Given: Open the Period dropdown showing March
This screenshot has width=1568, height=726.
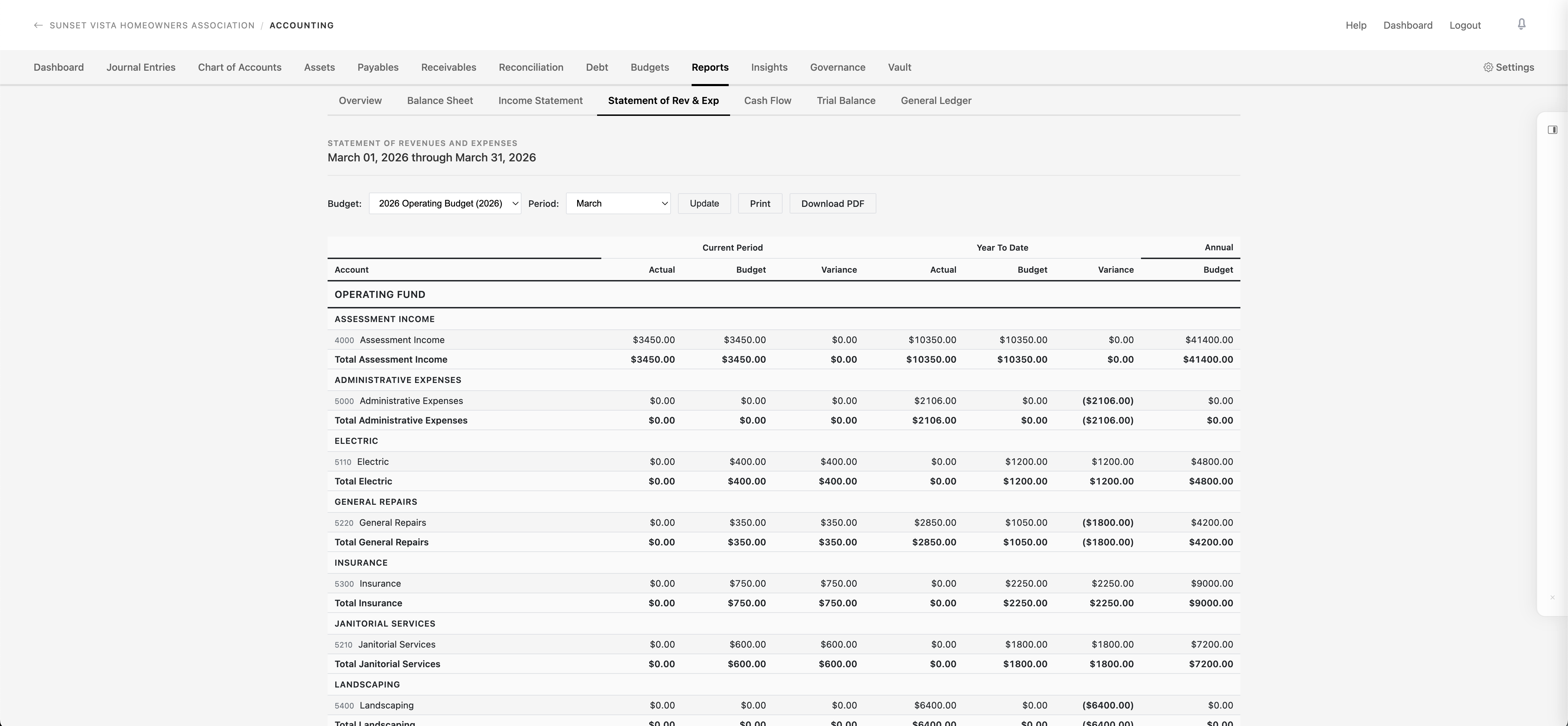Looking at the screenshot, I should point(618,203).
